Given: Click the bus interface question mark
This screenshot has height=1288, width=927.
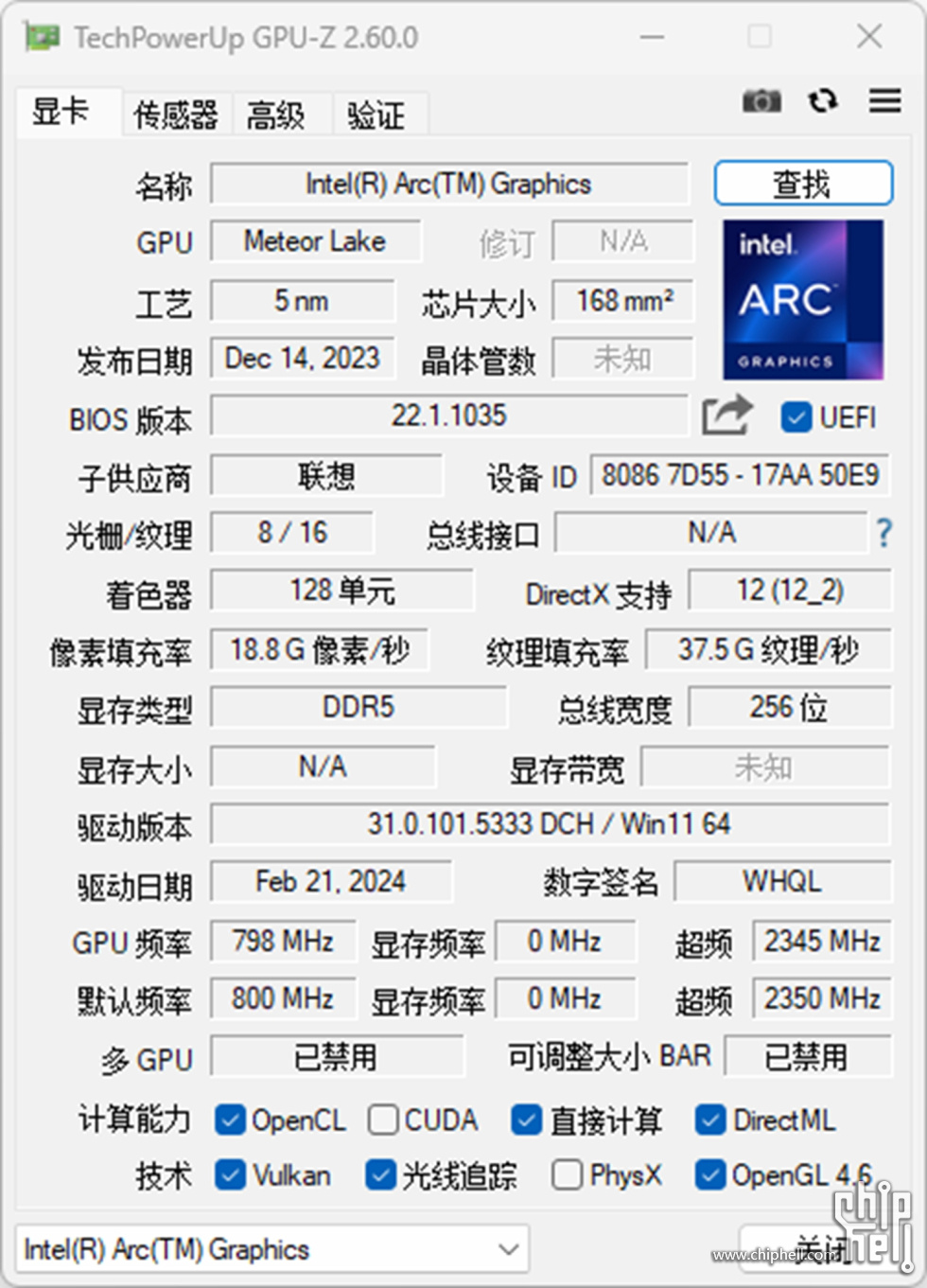Looking at the screenshot, I should 883,533.
